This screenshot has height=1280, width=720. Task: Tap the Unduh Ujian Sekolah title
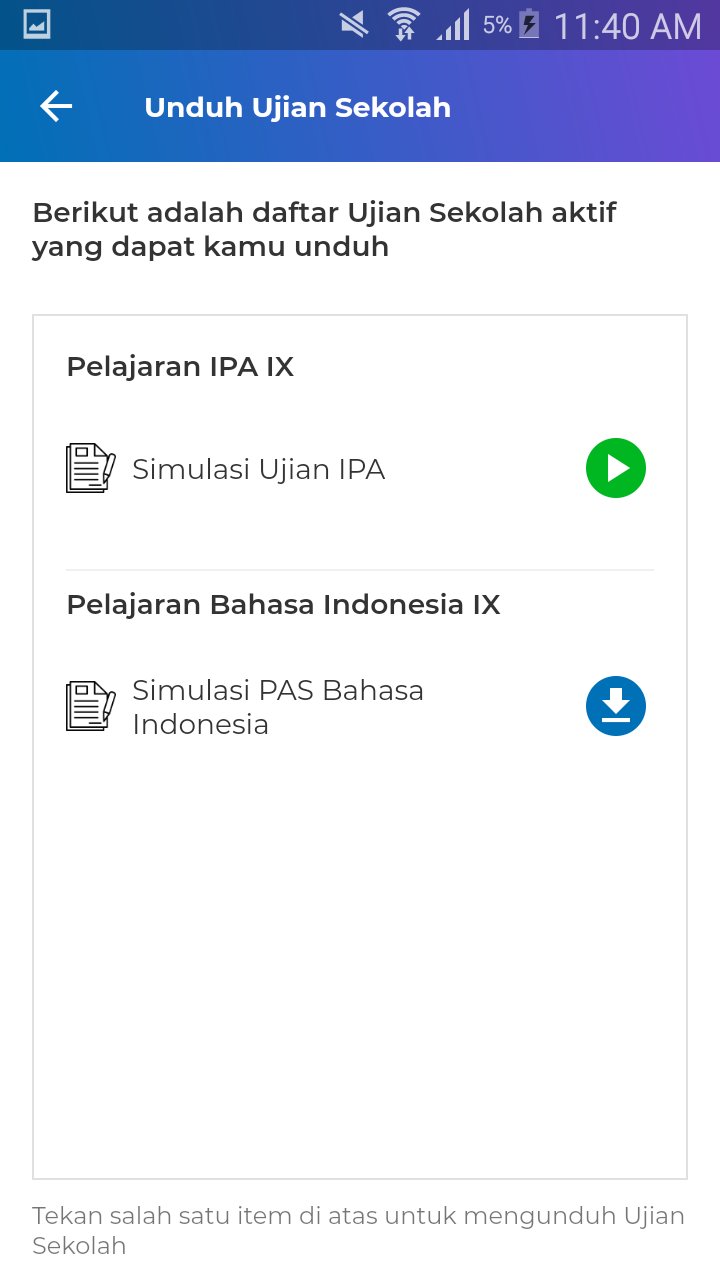pyautogui.click(x=297, y=107)
